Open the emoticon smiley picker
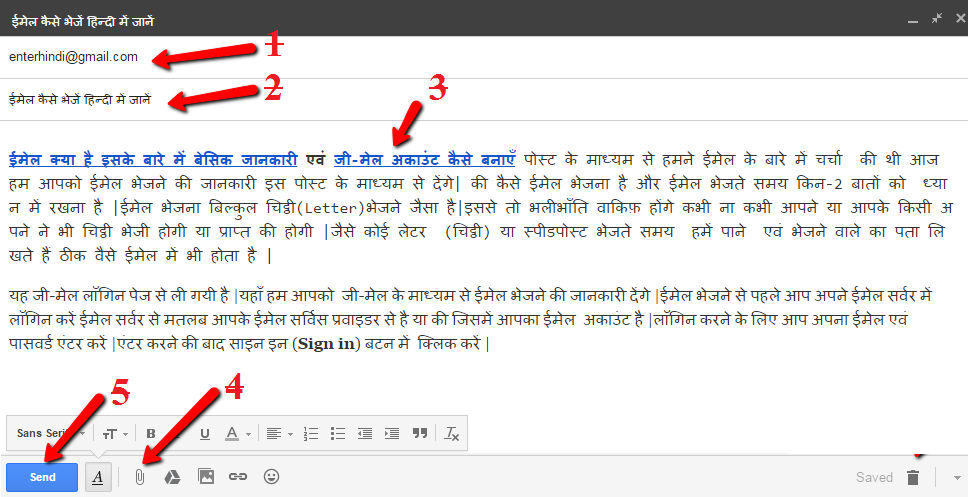 click(x=271, y=477)
